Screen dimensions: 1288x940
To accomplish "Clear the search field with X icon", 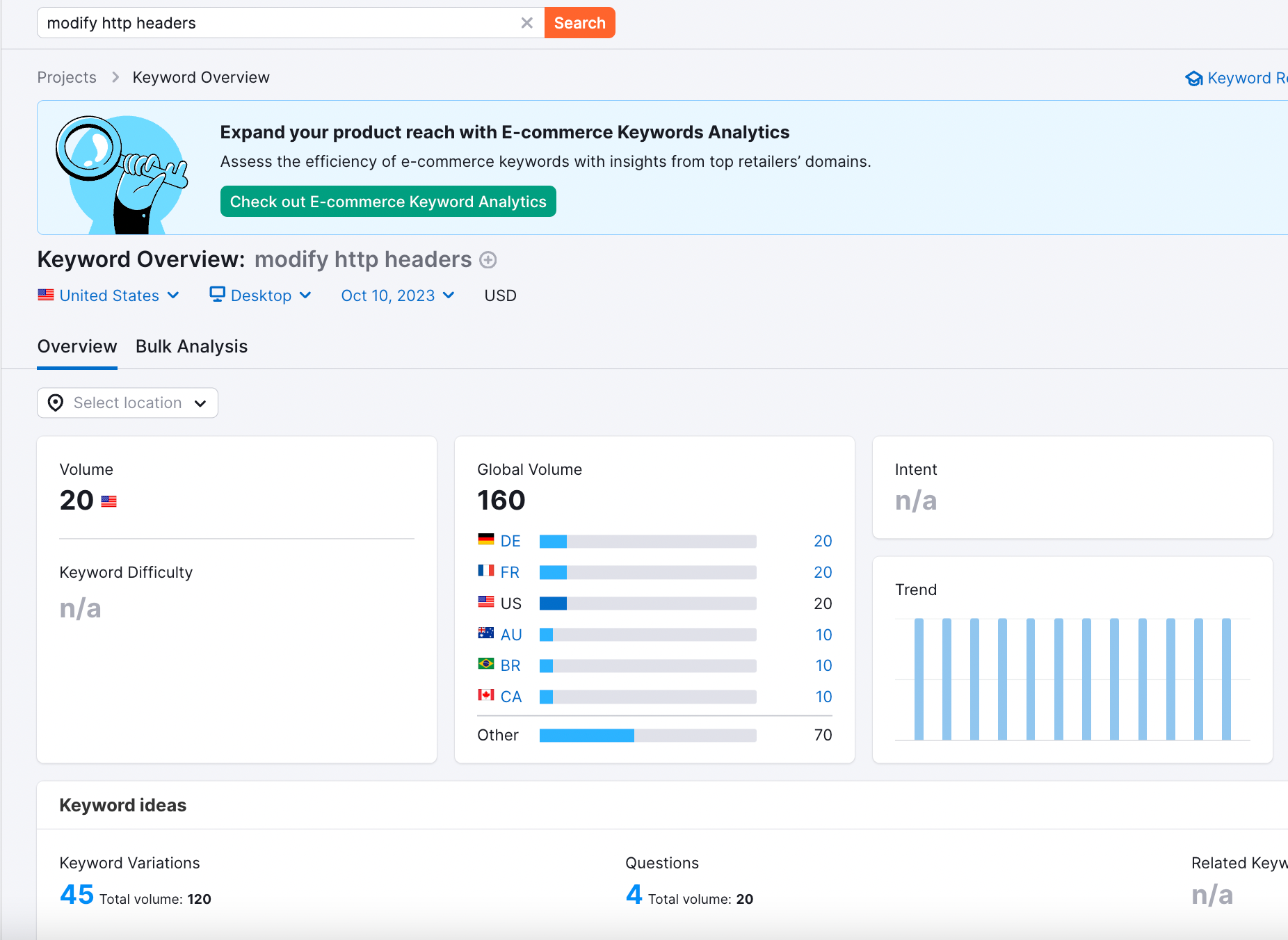I will click(526, 23).
